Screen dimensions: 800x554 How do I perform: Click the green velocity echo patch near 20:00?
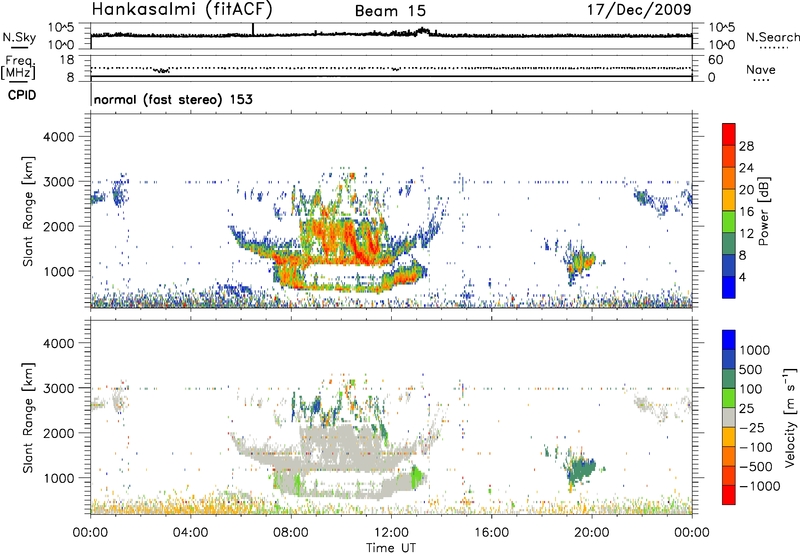(x=581, y=470)
